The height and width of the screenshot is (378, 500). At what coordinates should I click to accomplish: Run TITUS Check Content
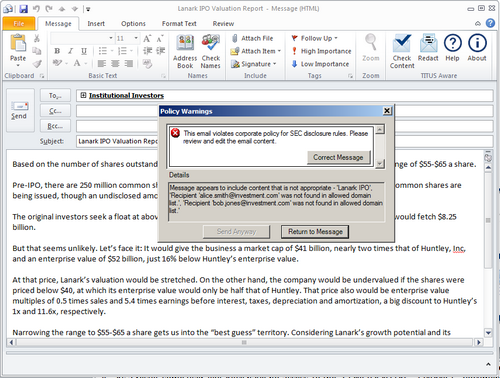coord(402,52)
